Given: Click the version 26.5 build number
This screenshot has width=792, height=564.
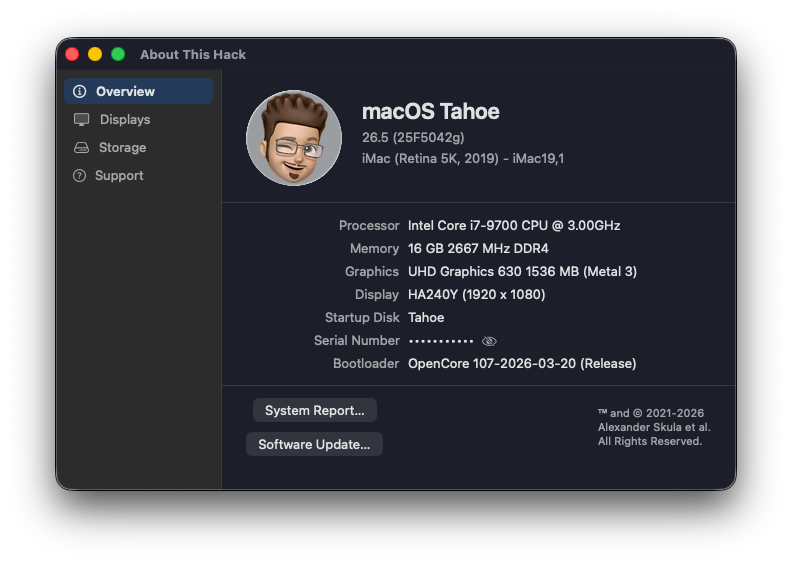Looking at the screenshot, I should 413,137.
